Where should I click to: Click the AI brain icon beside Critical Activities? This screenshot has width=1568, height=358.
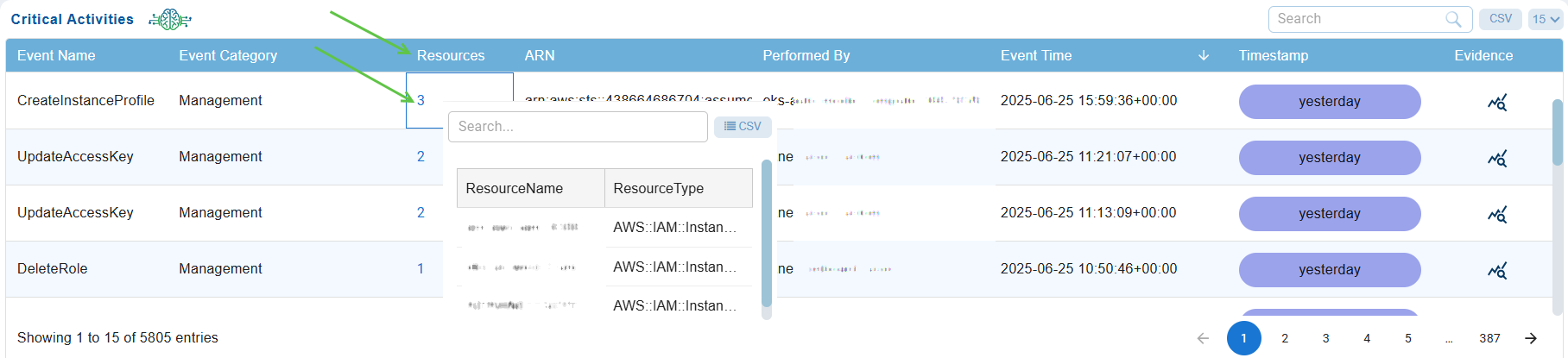coord(169,19)
